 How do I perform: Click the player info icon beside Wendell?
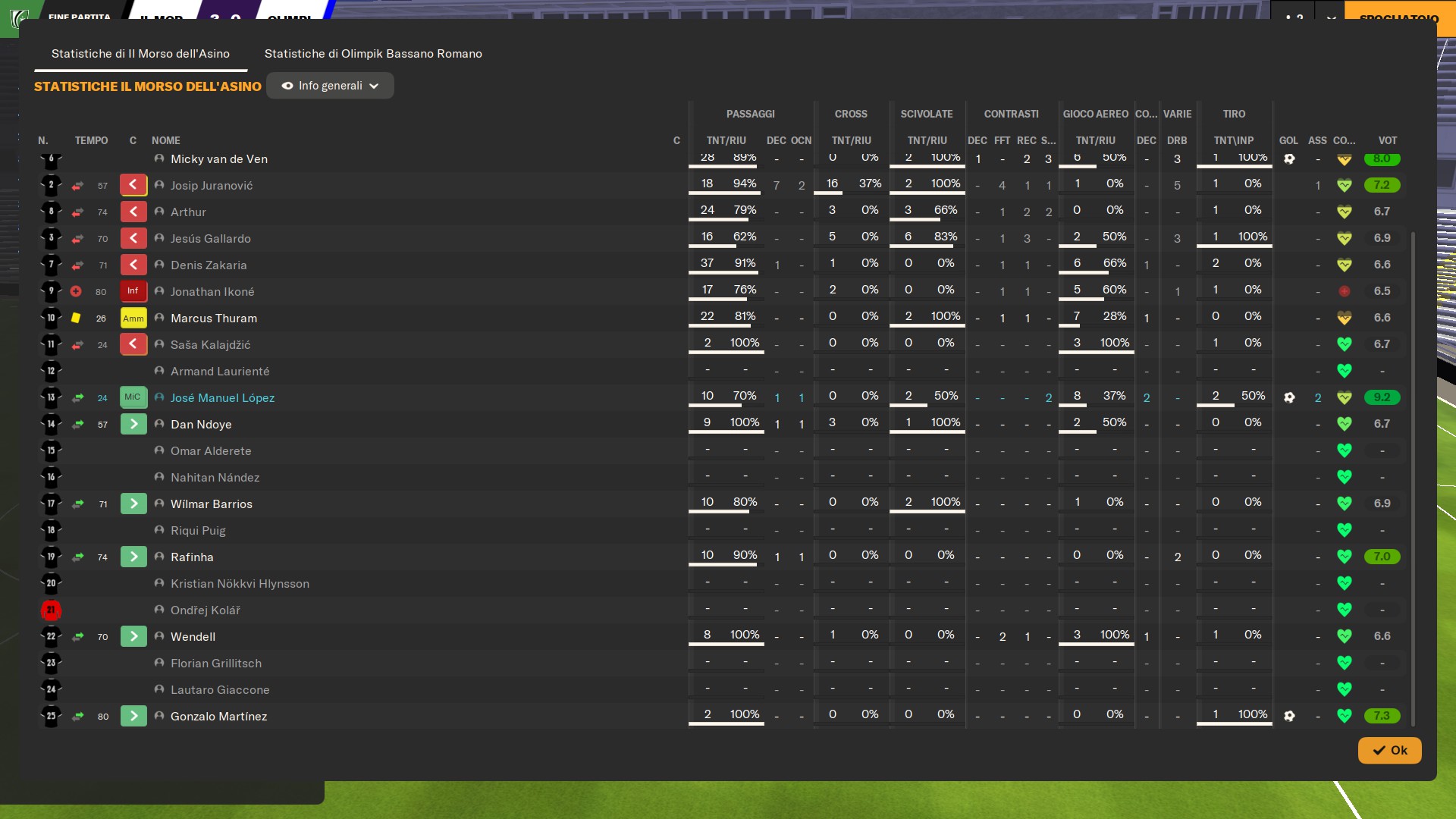pos(159,636)
